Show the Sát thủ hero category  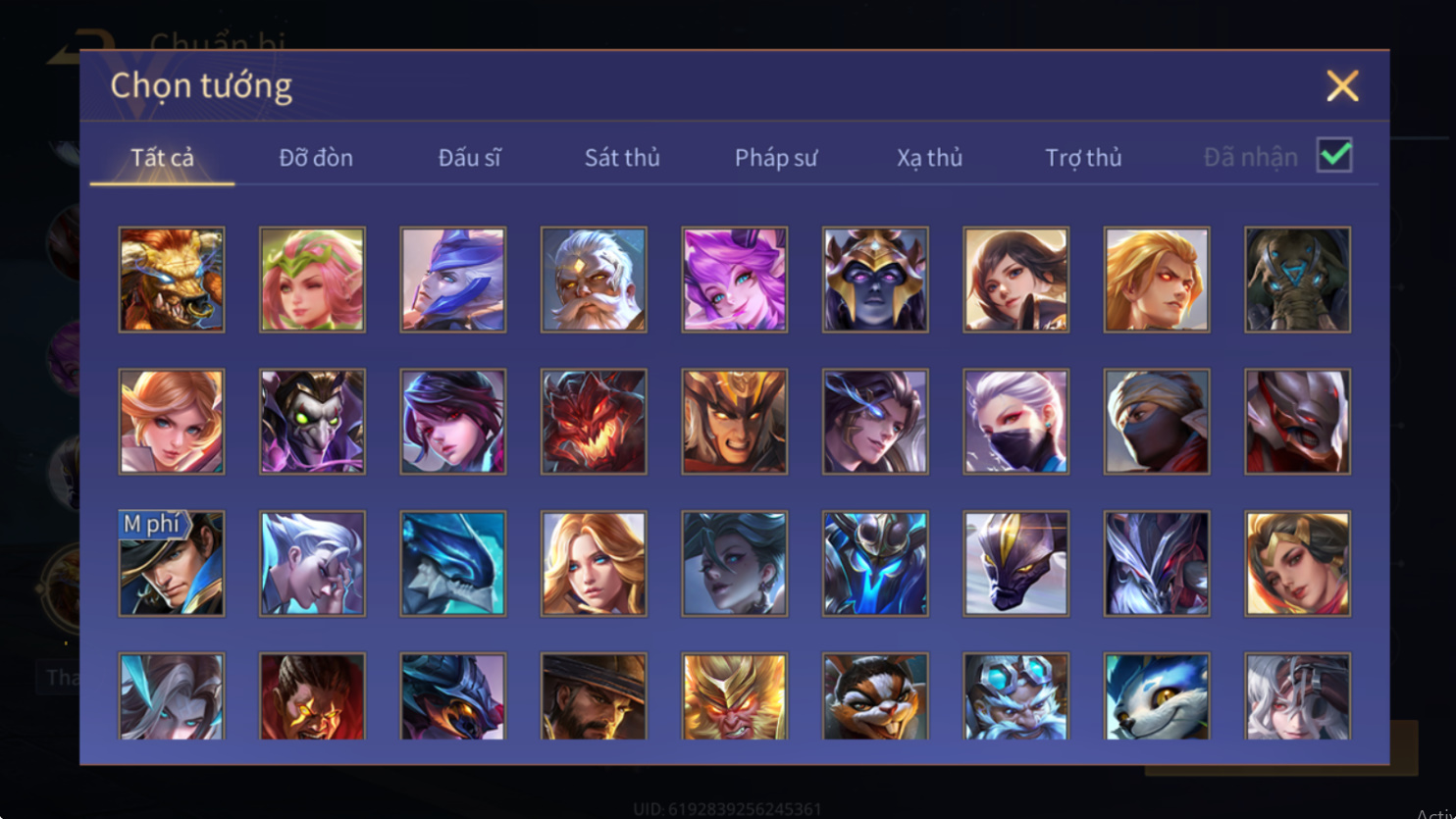tap(622, 157)
